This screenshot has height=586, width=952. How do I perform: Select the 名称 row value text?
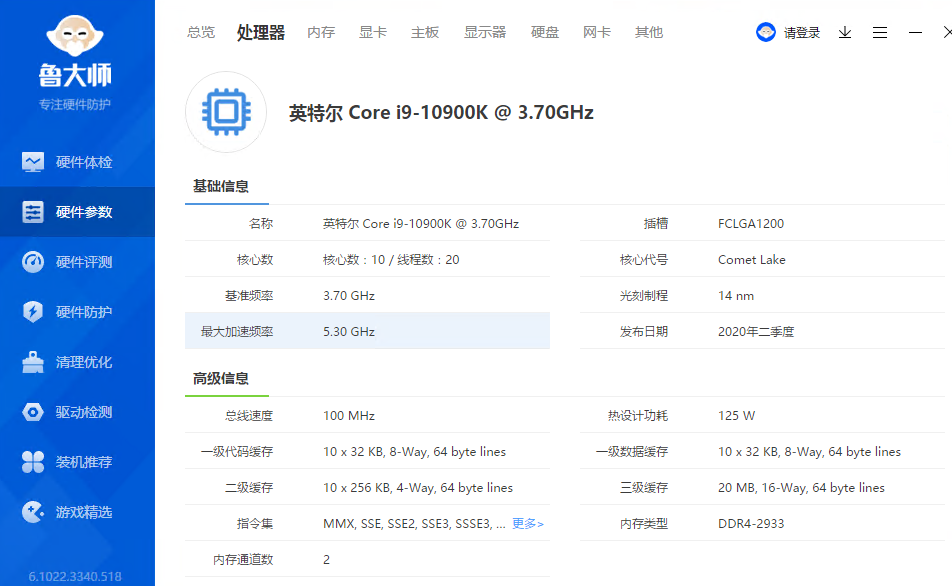click(421, 224)
